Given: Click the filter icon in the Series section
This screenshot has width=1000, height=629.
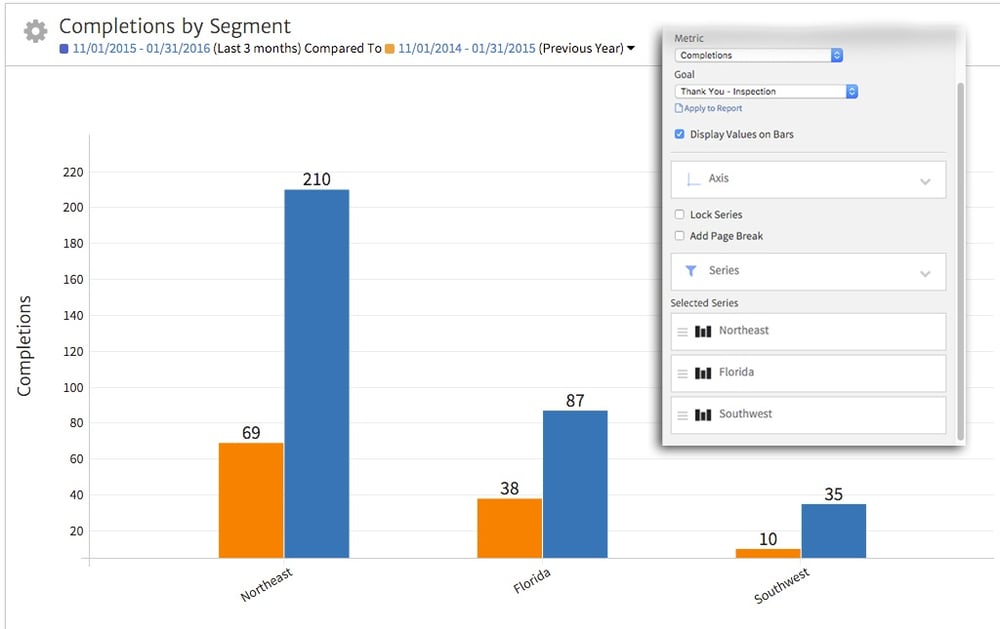Looking at the screenshot, I should coord(692,270).
